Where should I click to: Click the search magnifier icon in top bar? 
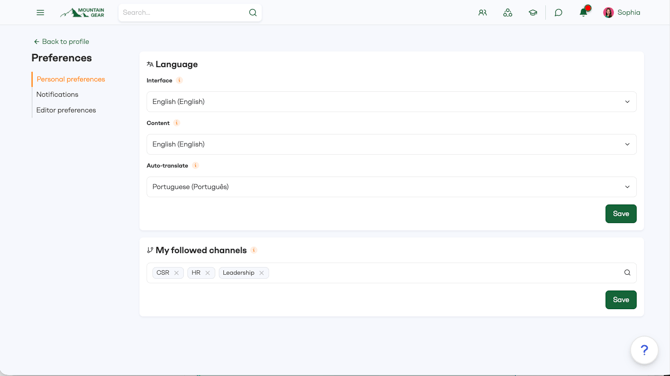pos(253,13)
